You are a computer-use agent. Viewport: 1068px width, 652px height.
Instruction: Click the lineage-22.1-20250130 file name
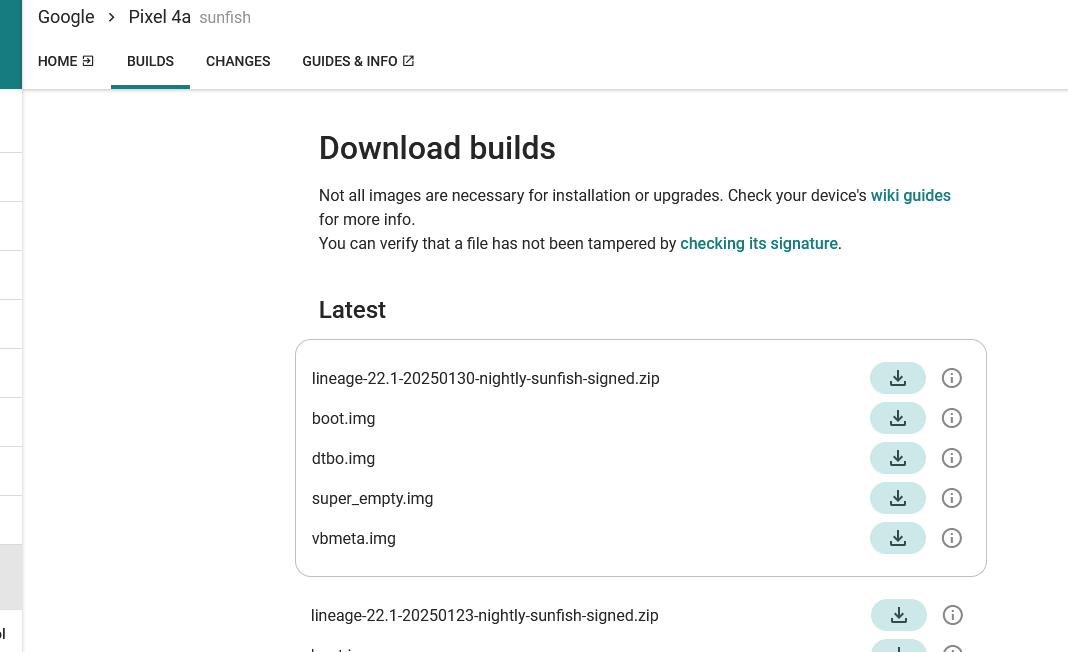pos(485,378)
